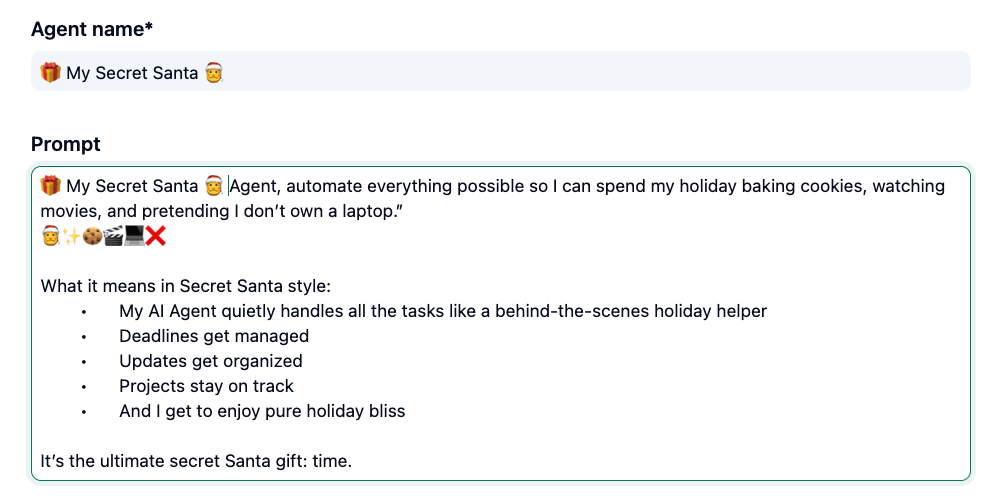Click the laptop emoji in the prompt

[134, 237]
